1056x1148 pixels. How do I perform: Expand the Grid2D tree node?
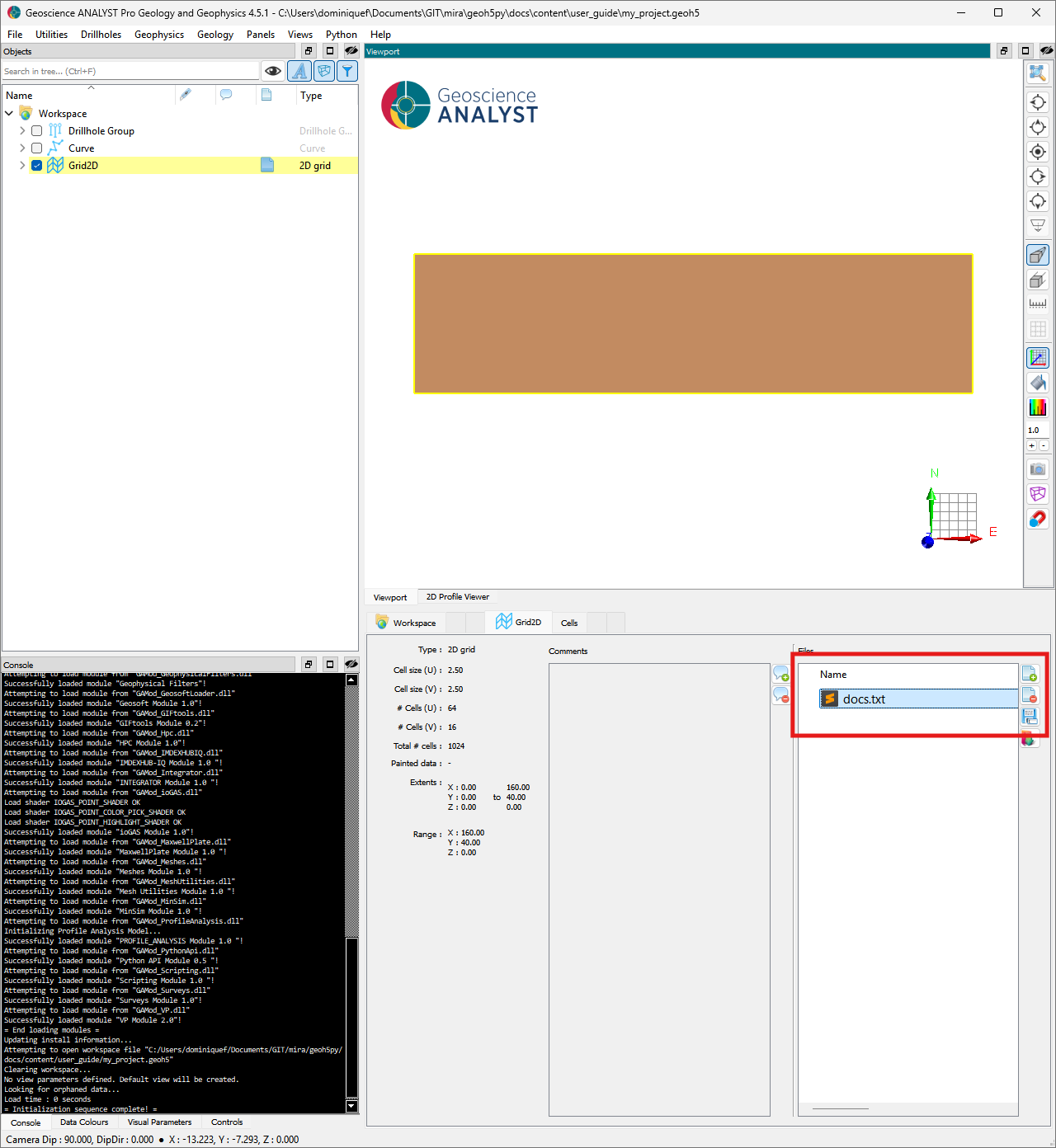pos(22,166)
